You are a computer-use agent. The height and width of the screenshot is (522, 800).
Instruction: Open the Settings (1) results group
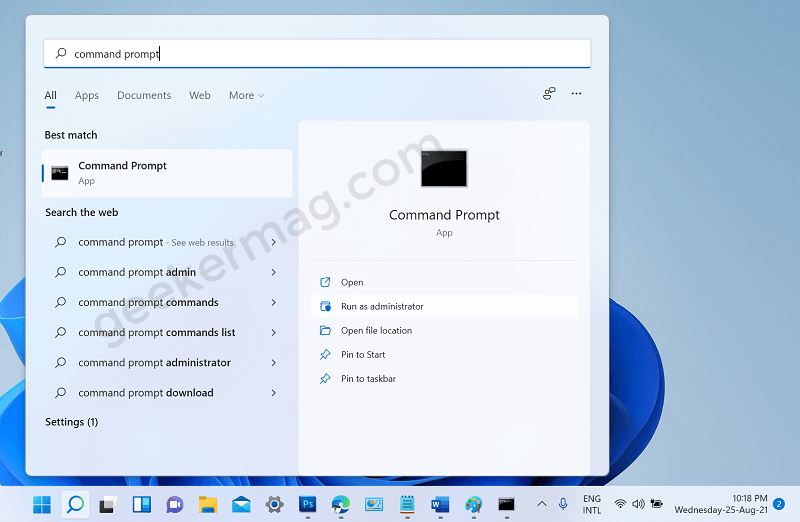(x=71, y=422)
